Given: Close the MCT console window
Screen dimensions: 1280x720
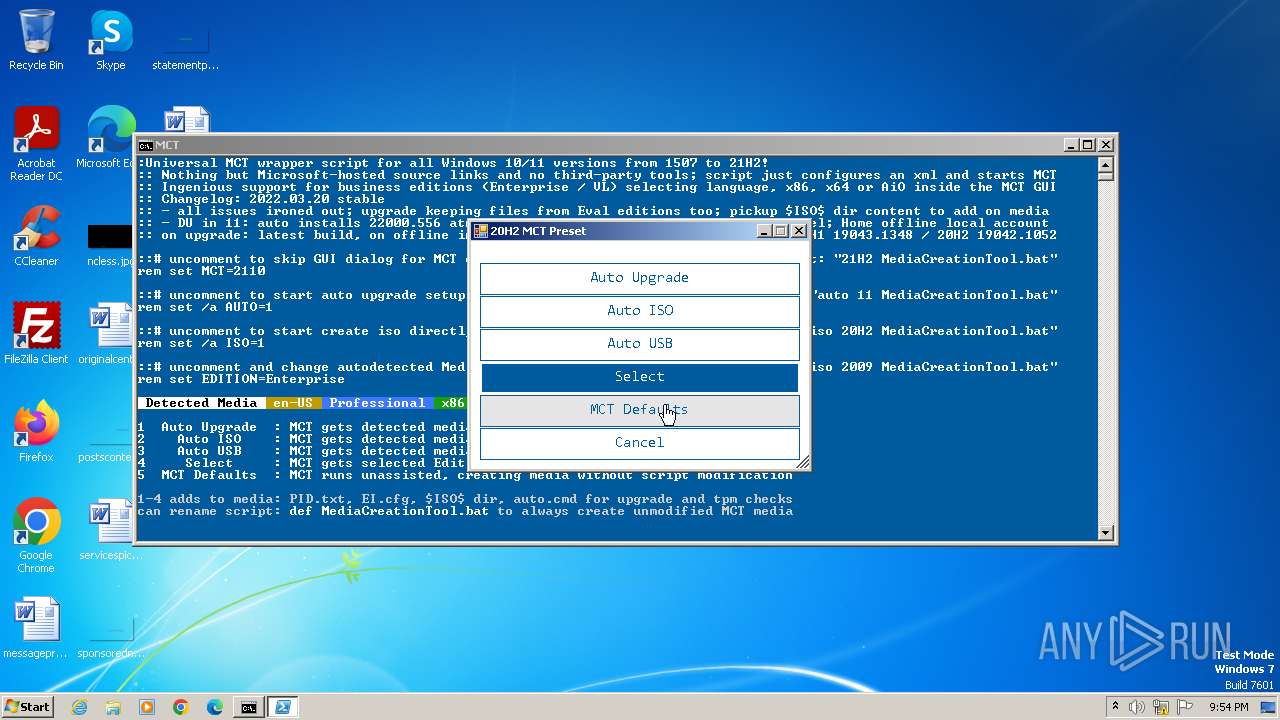Looking at the screenshot, I should pos(1105,145).
